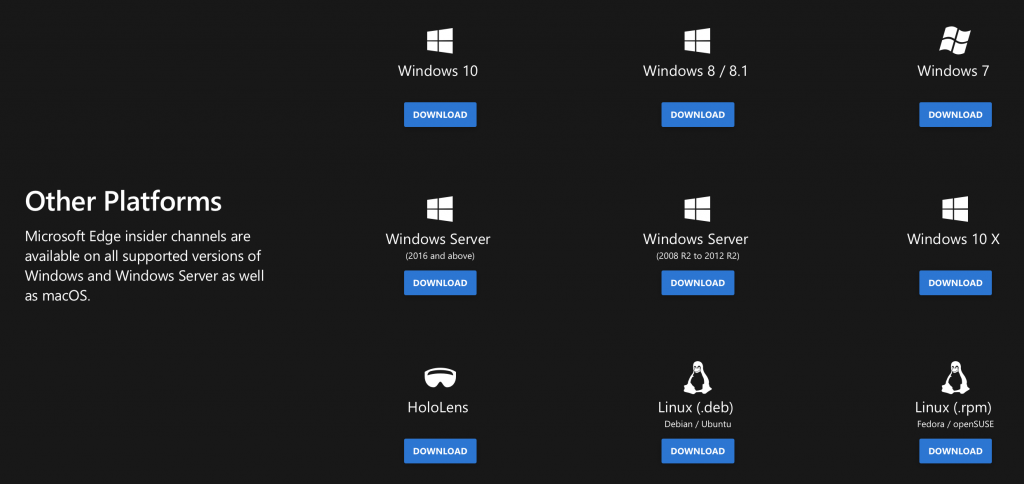Download Edge for HoloLens
Viewport: 1024px width, 484px height.
coord(440,451)
